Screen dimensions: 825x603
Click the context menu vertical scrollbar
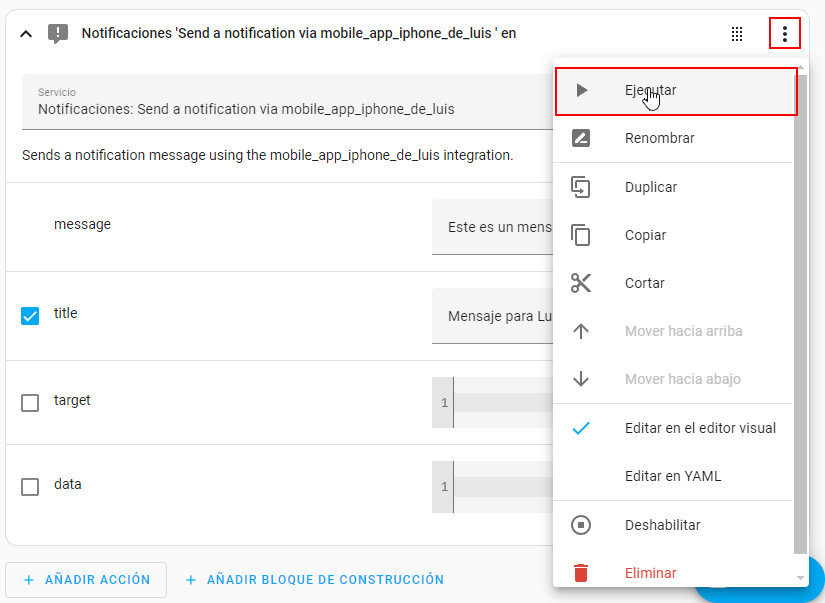pos(800,300)
